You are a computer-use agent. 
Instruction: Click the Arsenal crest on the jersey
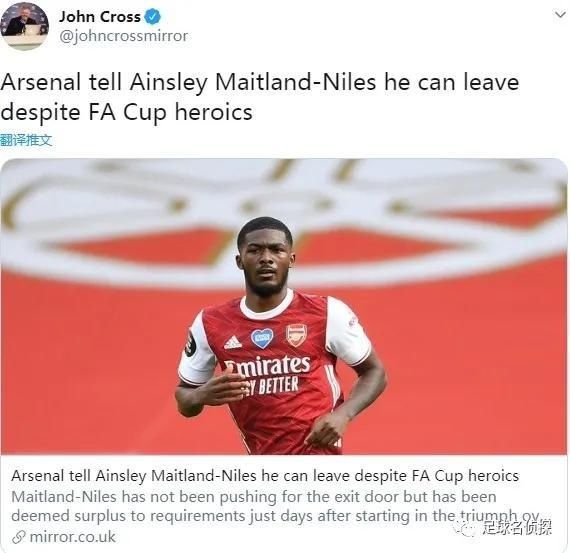[297, 335]
